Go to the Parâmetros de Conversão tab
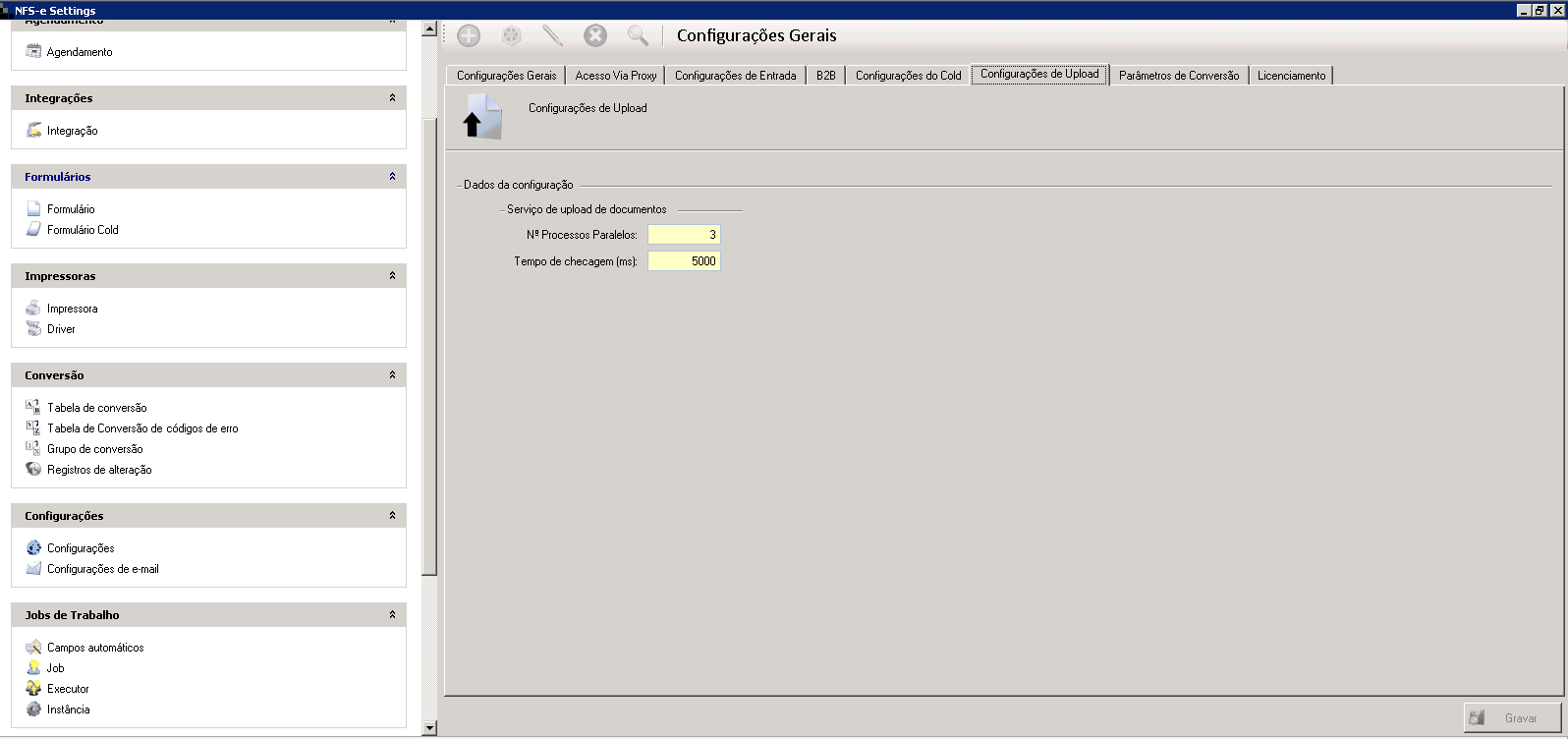1568x739 pixels. [x=1179, y=76]
